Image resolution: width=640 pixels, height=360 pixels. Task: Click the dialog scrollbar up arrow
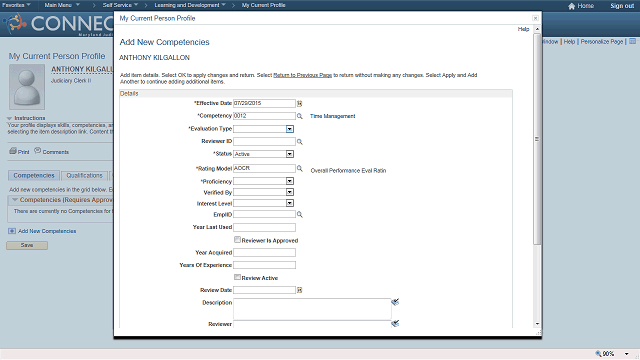(537, 29)
